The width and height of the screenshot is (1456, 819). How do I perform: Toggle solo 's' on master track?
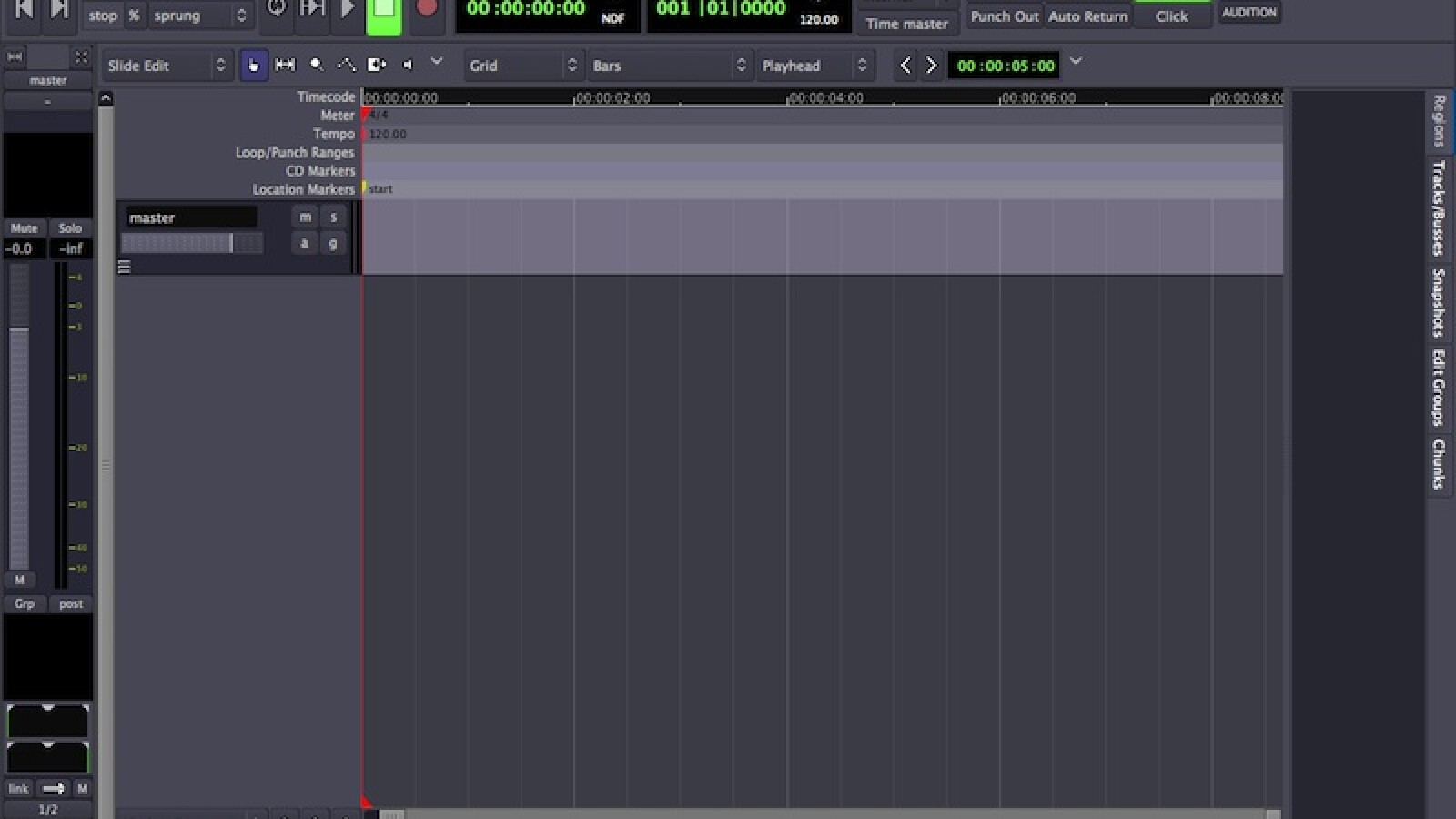coord(333,217)
